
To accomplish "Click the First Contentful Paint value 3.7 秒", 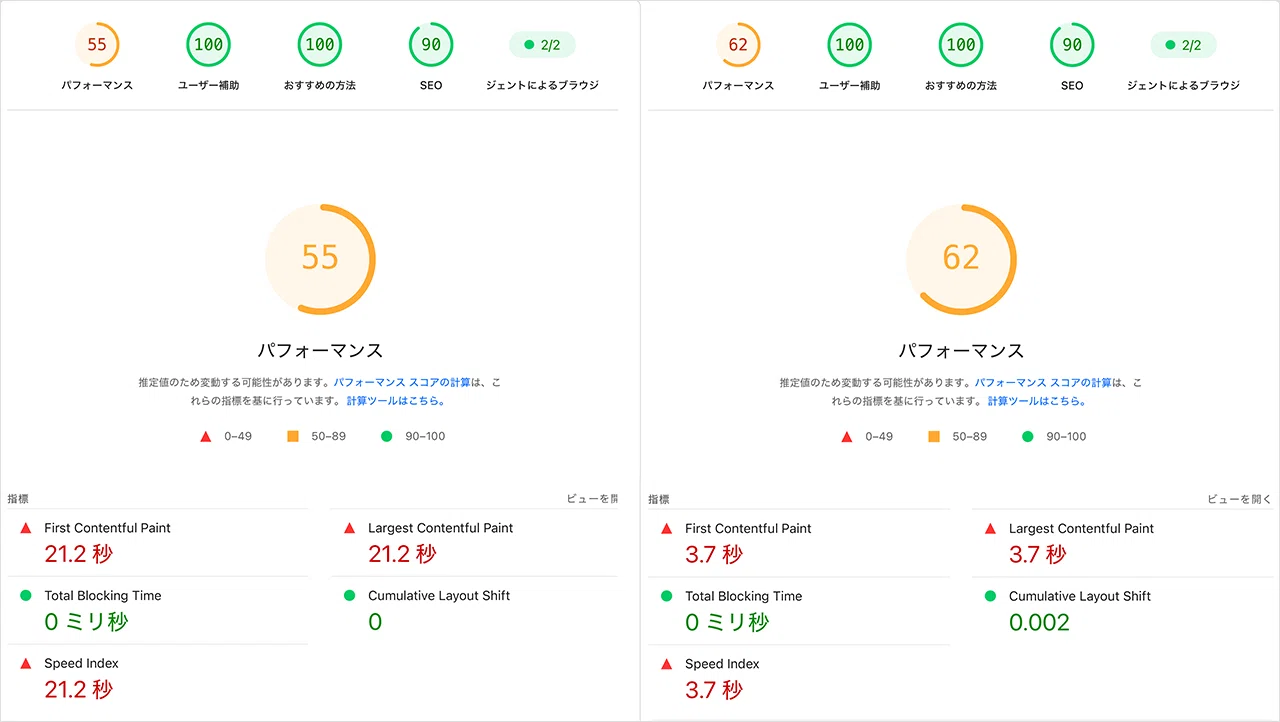I will click(714, 554).
